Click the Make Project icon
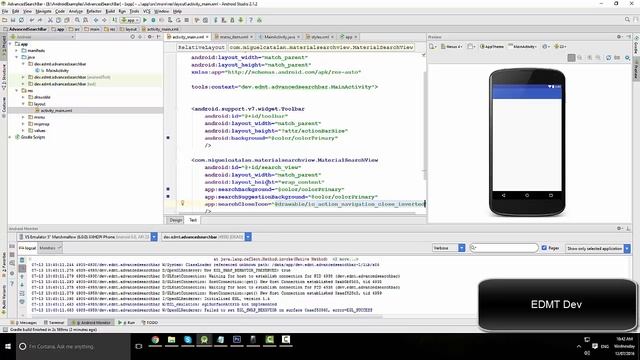 [115, 20]
